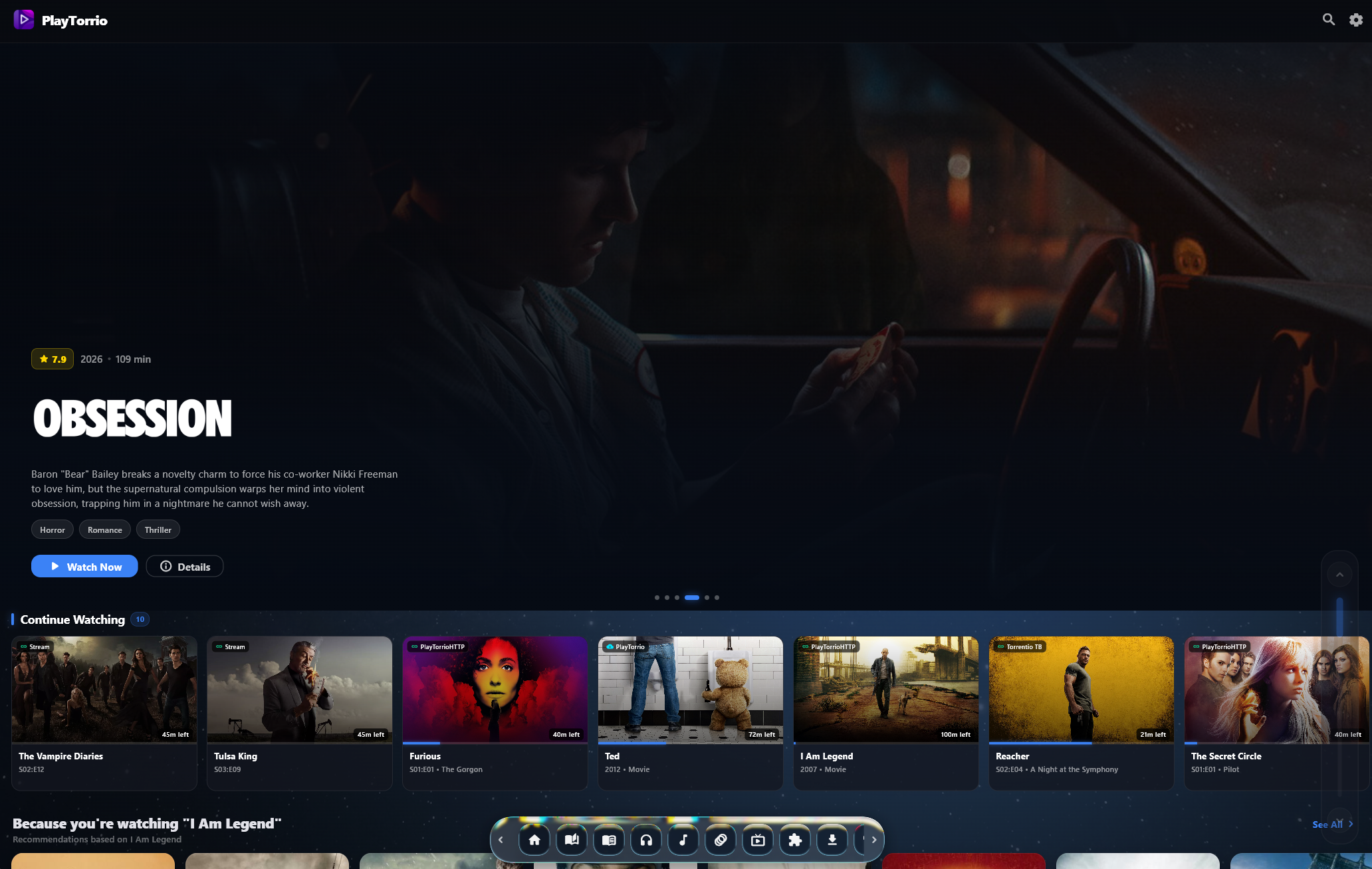Click the "2026" release year text

(92, 359)
